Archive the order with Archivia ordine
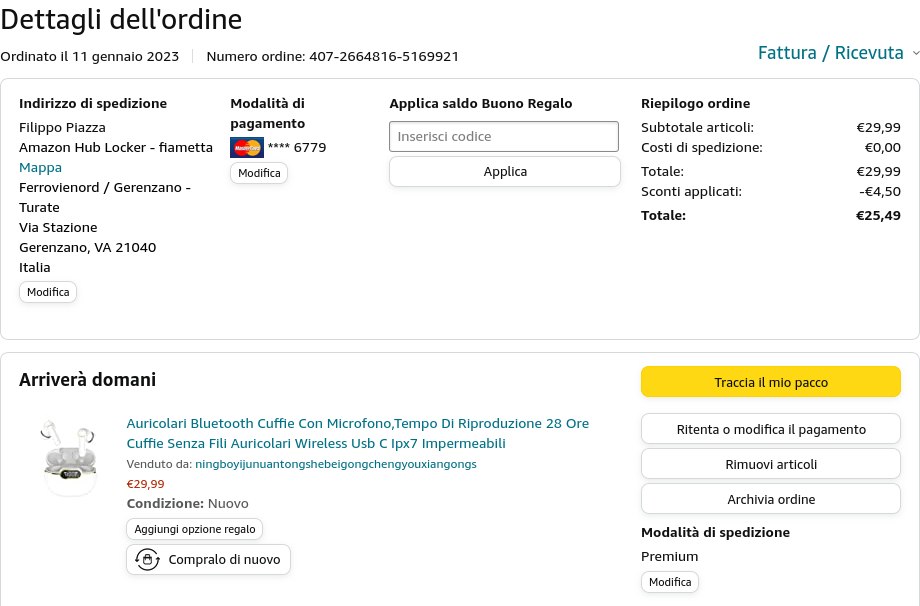This screenshot has width=920, height=606. (770, 499)
